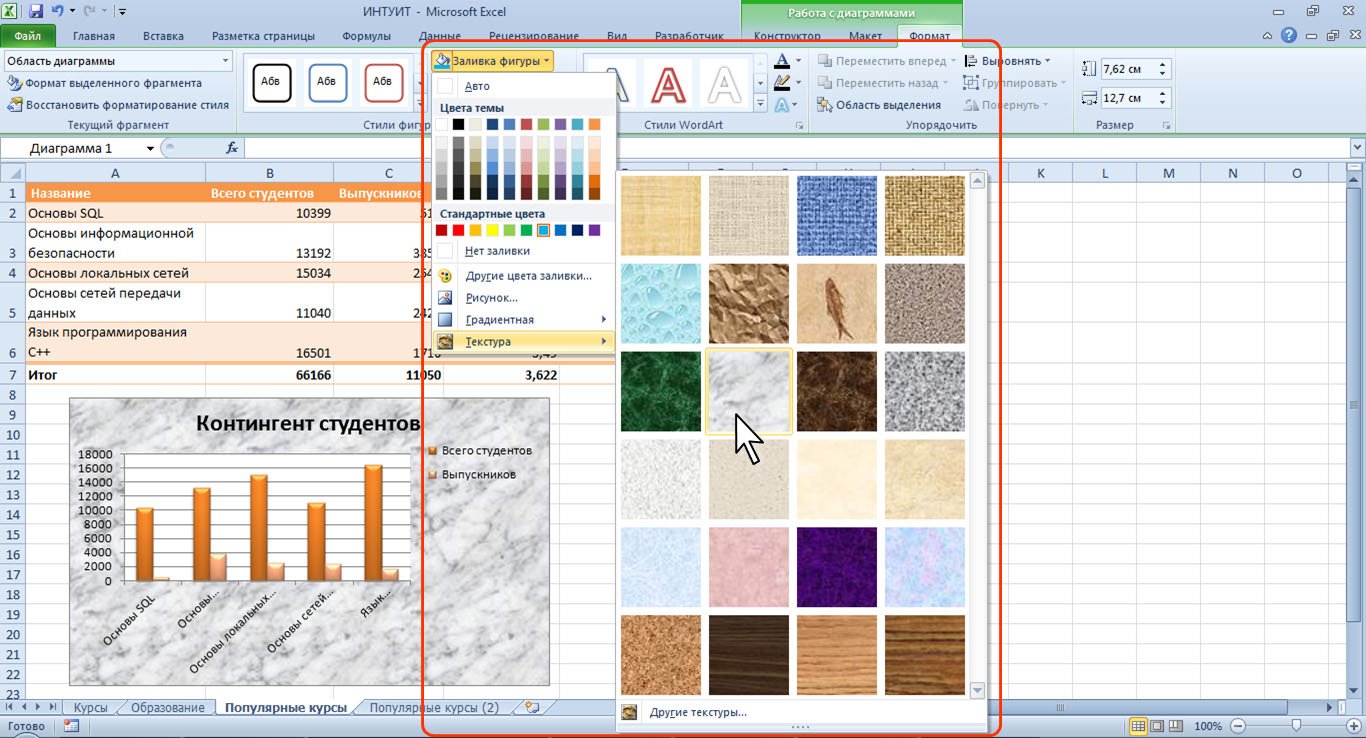Viewport: 1366px width, 738px height.
Task: Select the blue-outlined Абв shape style
Action: pyautogui.click(x=327, y=83)
